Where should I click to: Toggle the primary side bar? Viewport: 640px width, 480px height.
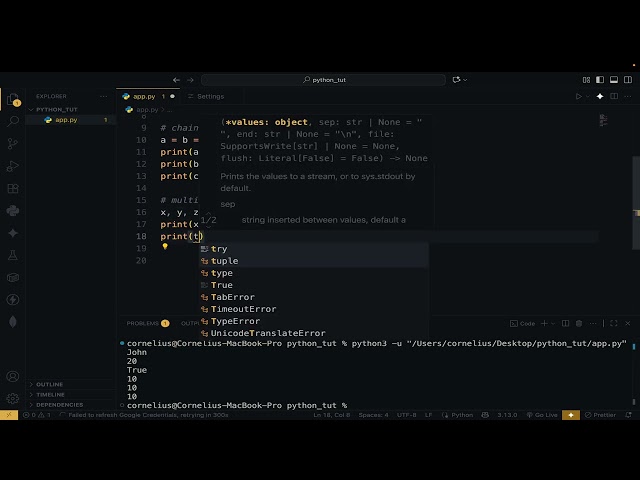pos(600,80)
